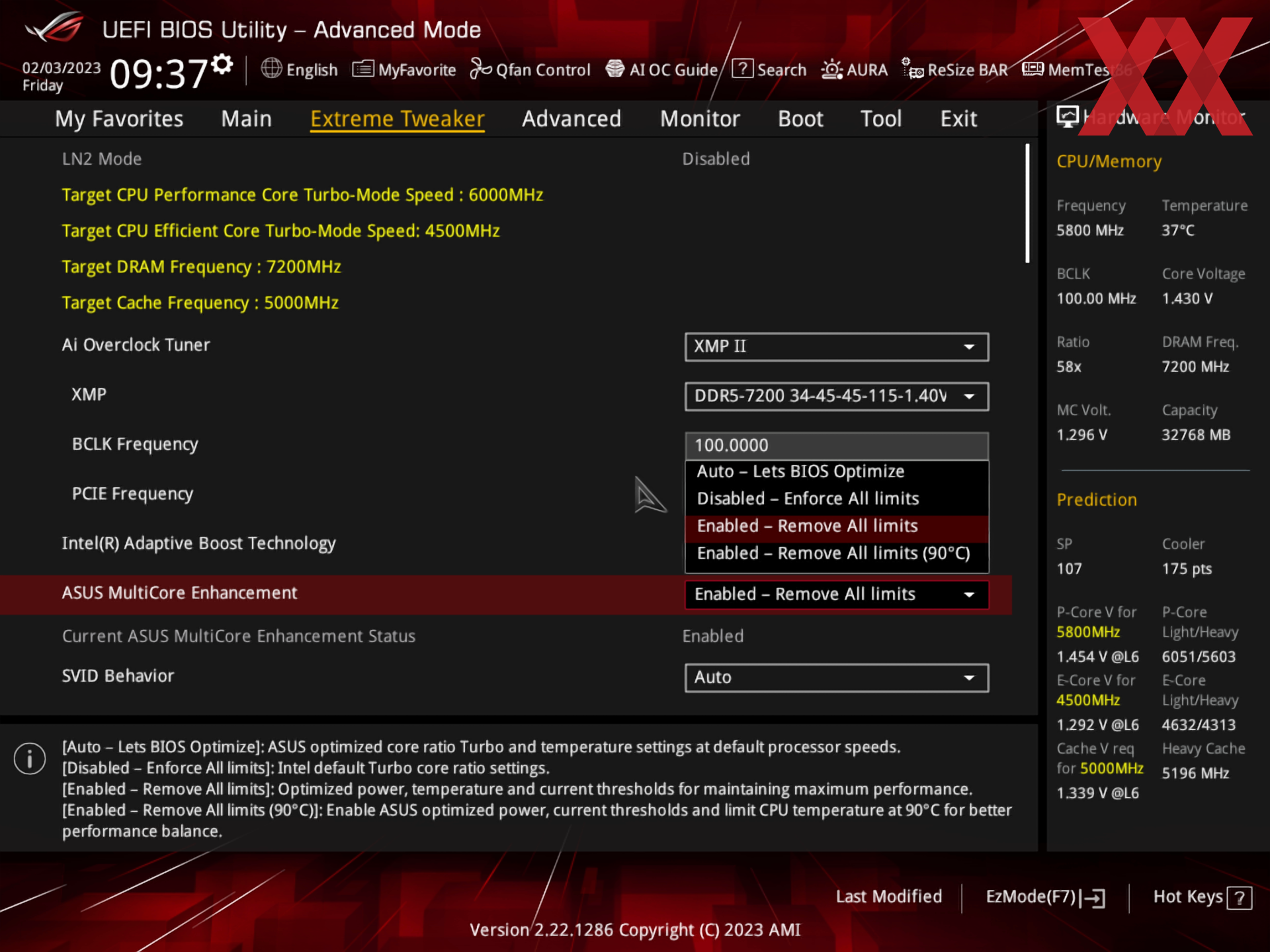Expand the Ai Overclock Tuner dropdown
The width and height of the screenshot is (1270, 952).
pos(837,346)
